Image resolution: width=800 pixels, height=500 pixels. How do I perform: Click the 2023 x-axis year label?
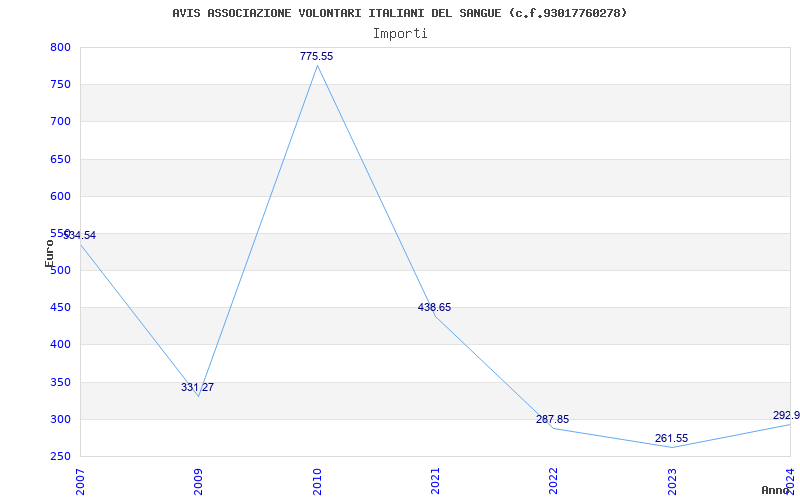[672, 482]
